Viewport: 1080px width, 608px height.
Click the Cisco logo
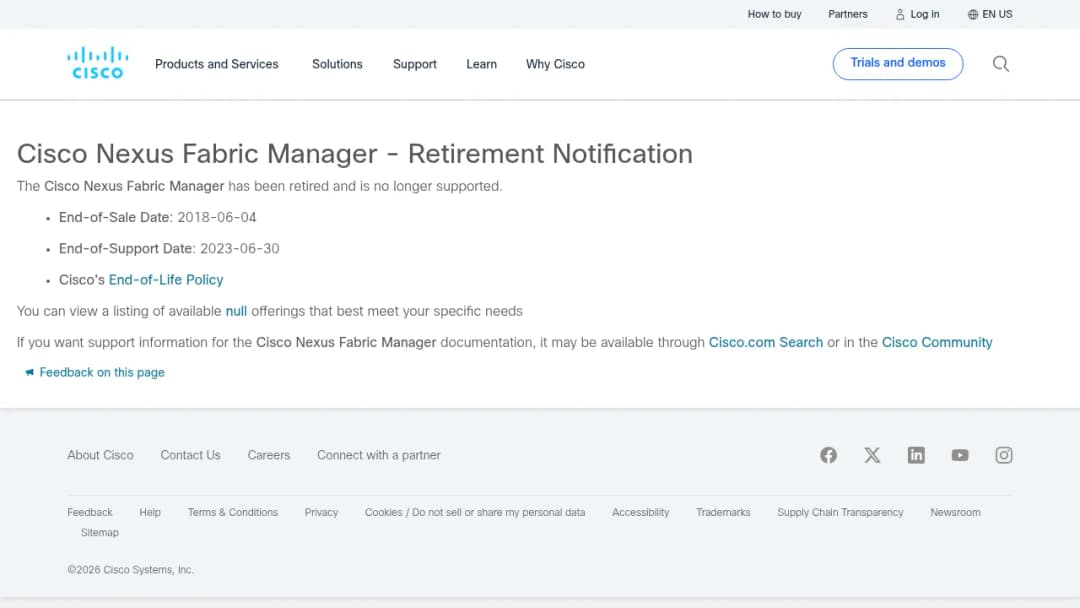97,63
